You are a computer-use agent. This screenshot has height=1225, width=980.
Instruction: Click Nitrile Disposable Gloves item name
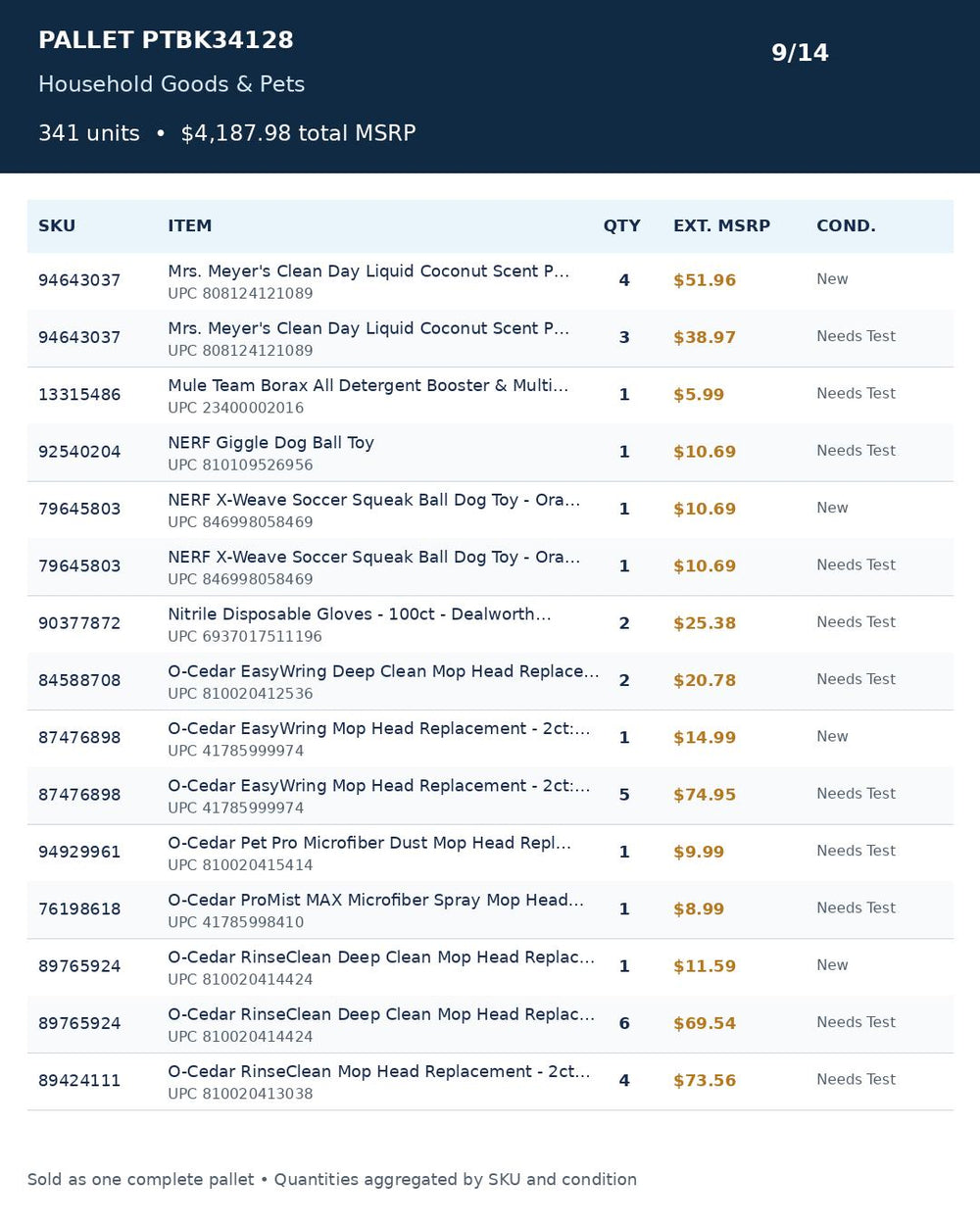(359, 614)
